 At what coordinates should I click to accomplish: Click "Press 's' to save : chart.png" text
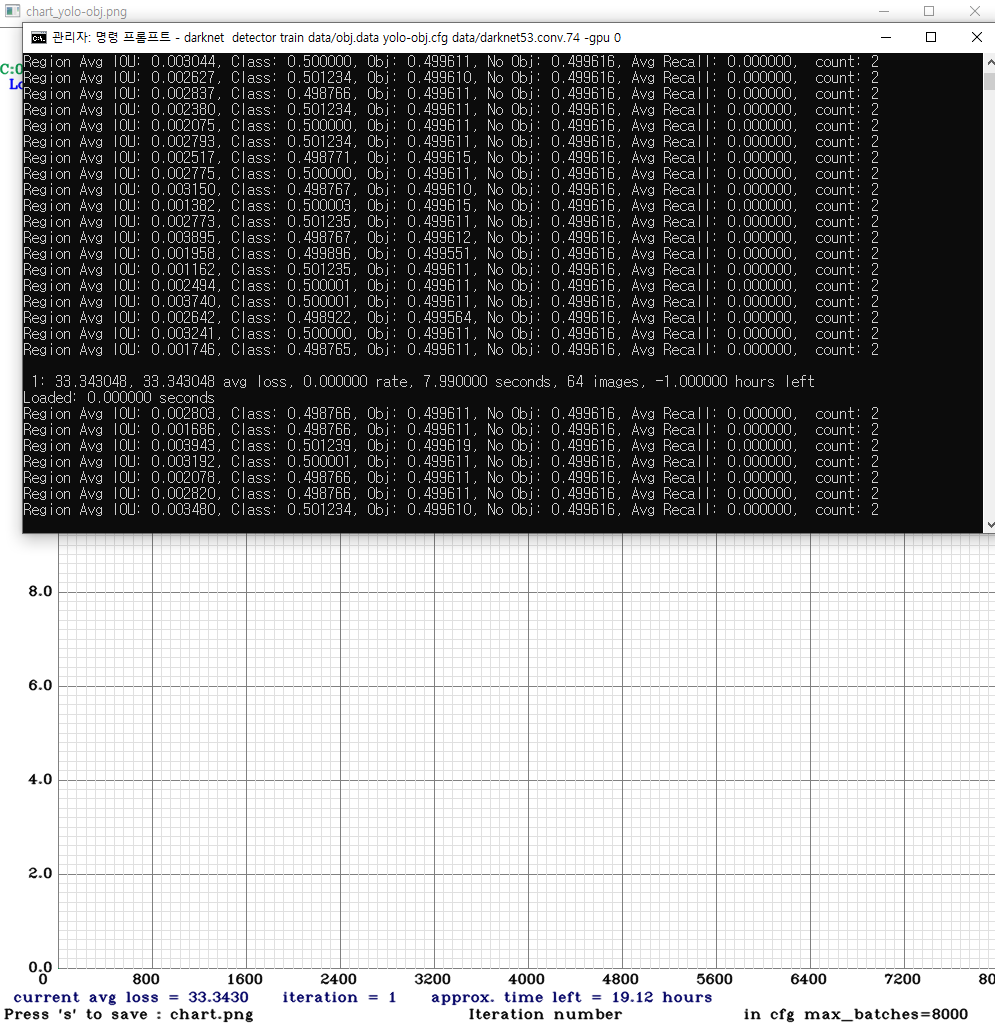coord(129,1015)
